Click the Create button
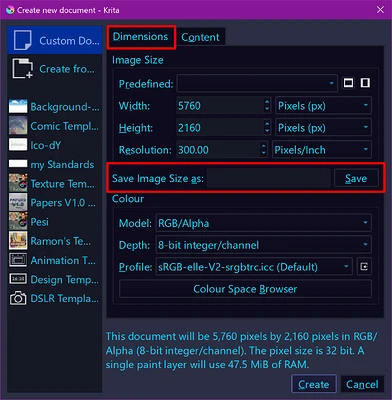392x400 pixels. pos(314,384)
